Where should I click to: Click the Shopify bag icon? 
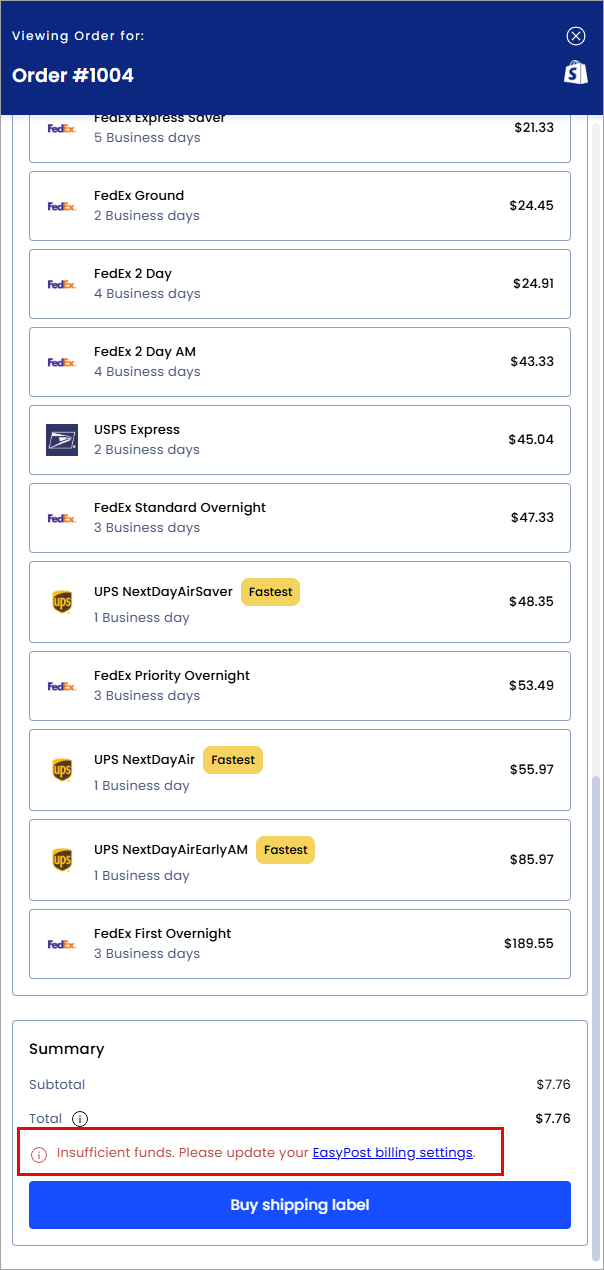click(576, 72)
